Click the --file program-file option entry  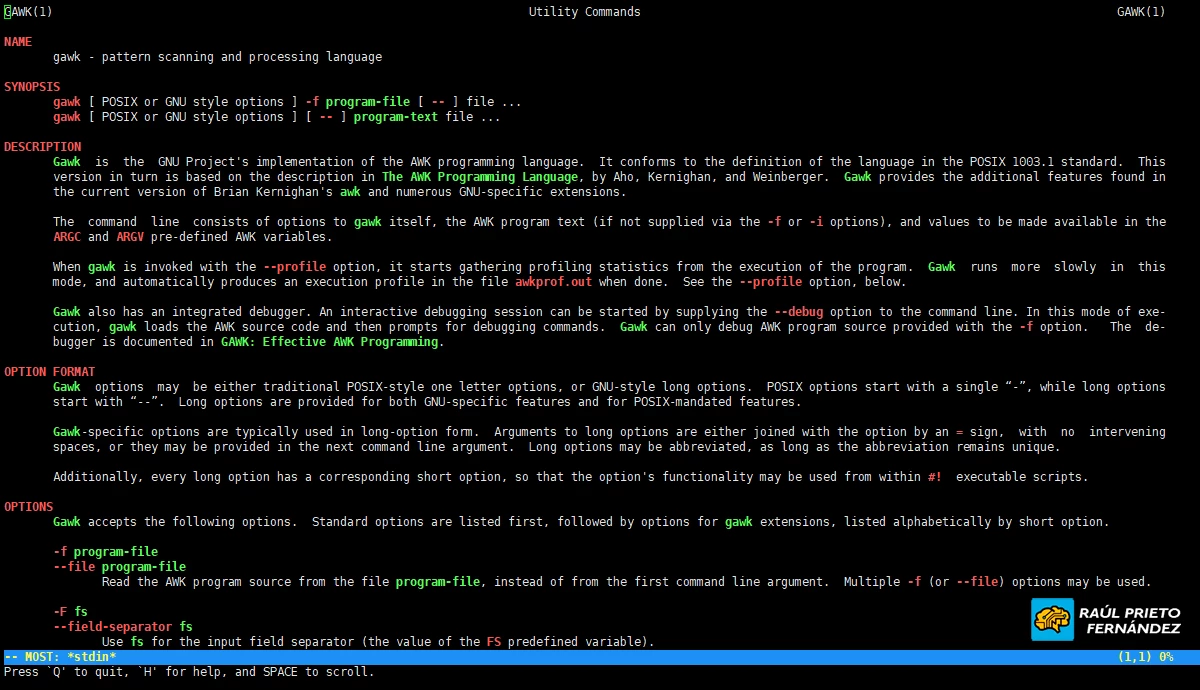click(x=119, y=567)
